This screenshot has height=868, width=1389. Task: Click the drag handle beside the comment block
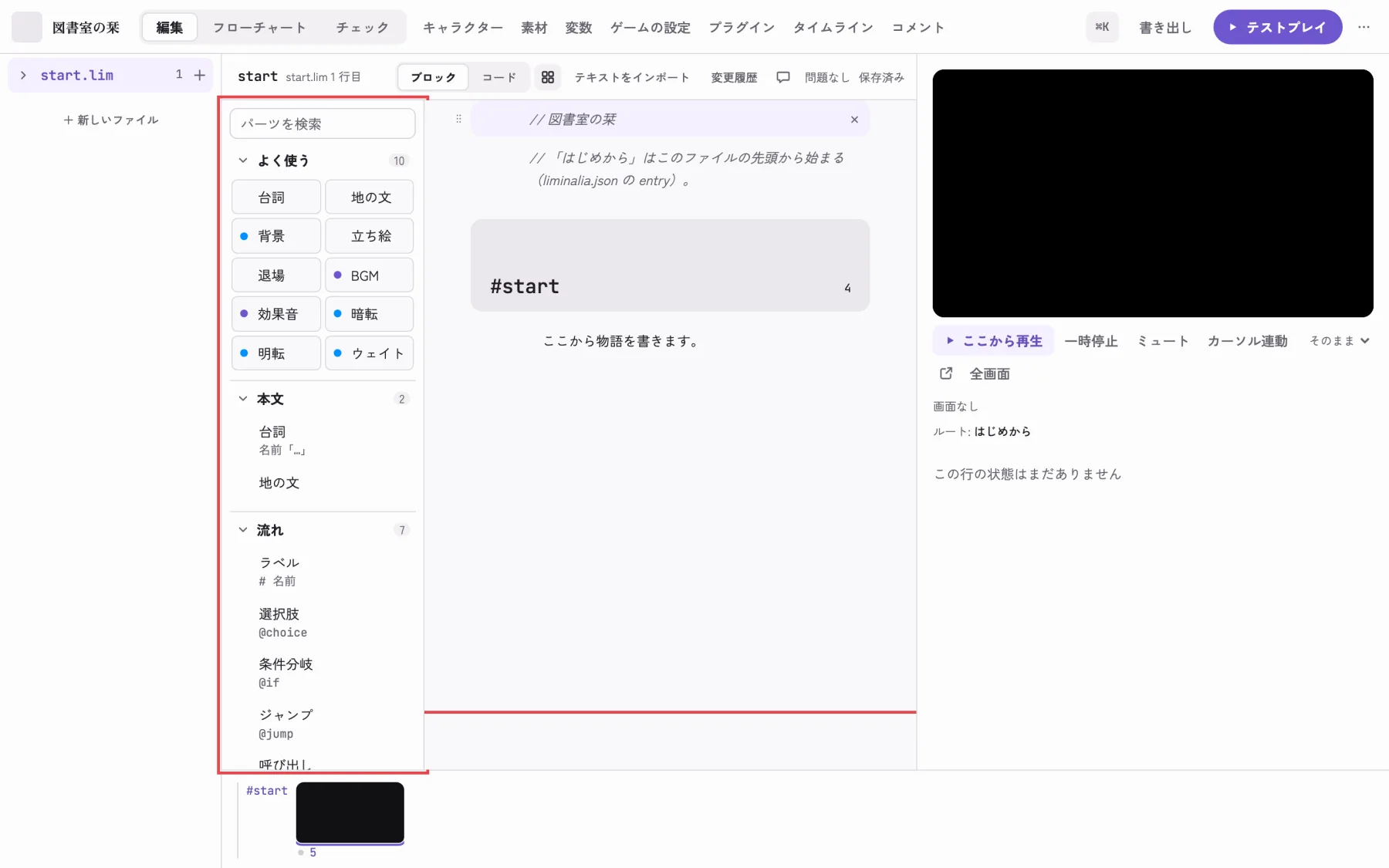click(458, 119)
